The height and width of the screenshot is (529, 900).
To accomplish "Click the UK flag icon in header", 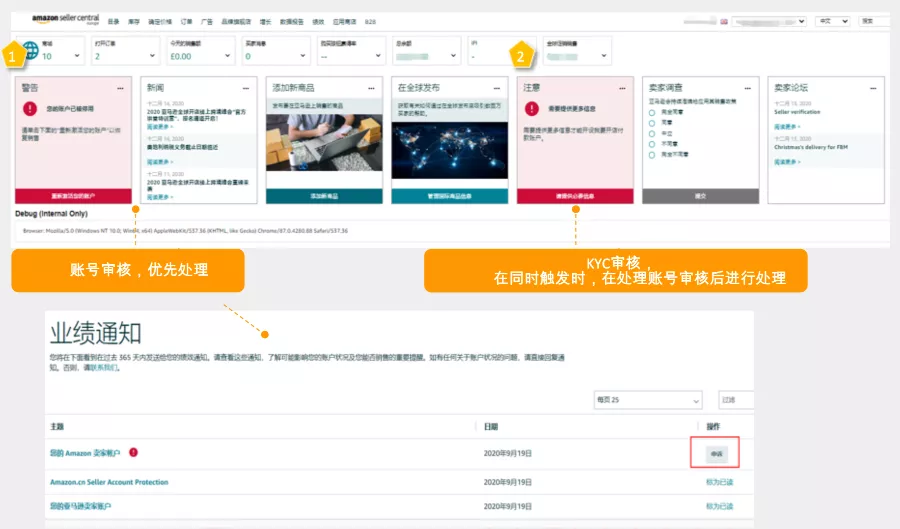I will click(x=724, y=22).
